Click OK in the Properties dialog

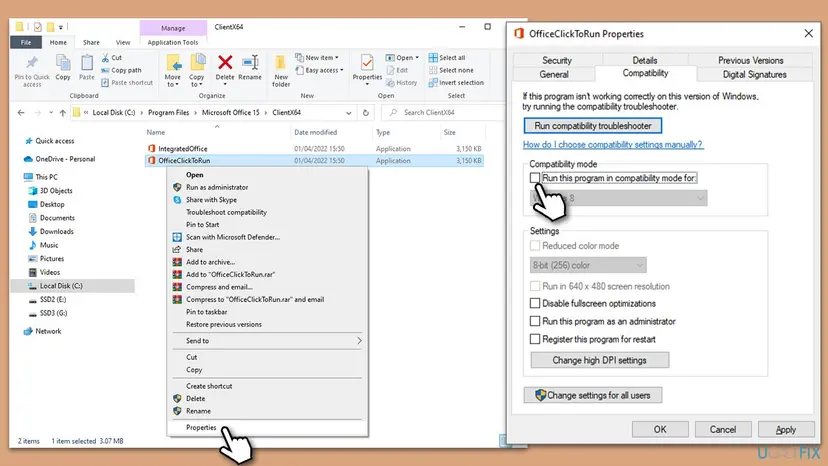pyautogui.click(x=660, y=430)
